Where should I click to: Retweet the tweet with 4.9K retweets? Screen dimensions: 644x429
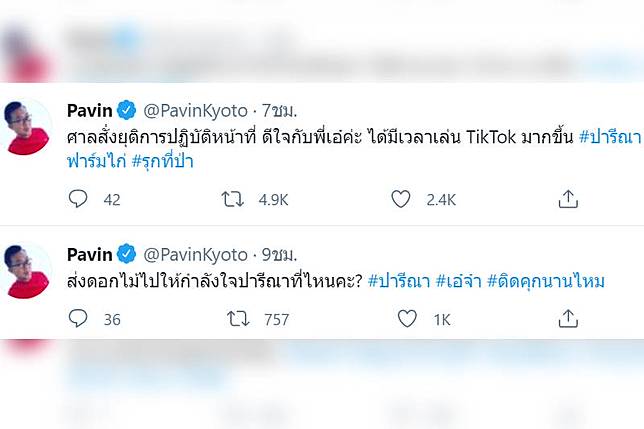pyautogui.click(x=232, y=199)
